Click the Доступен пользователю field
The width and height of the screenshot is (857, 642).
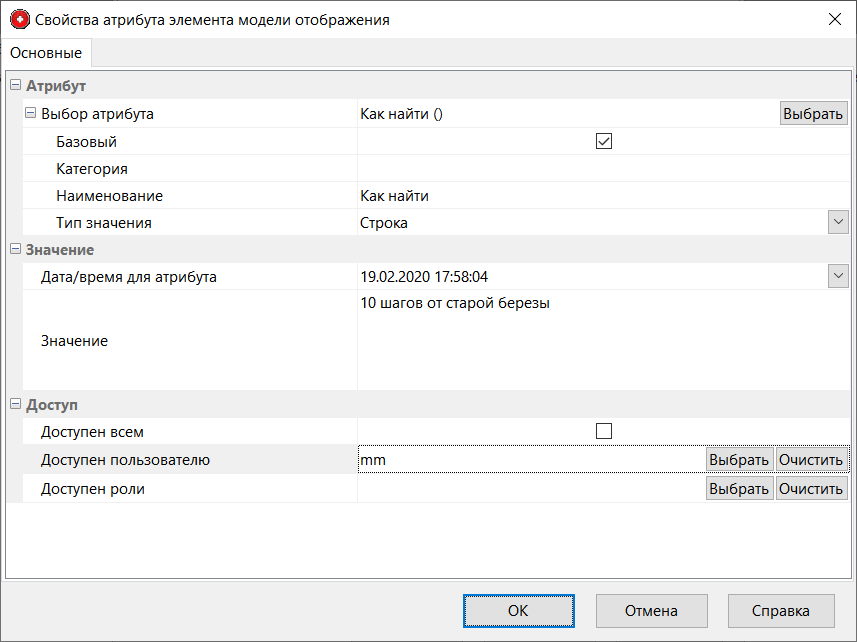coord(530,460)
